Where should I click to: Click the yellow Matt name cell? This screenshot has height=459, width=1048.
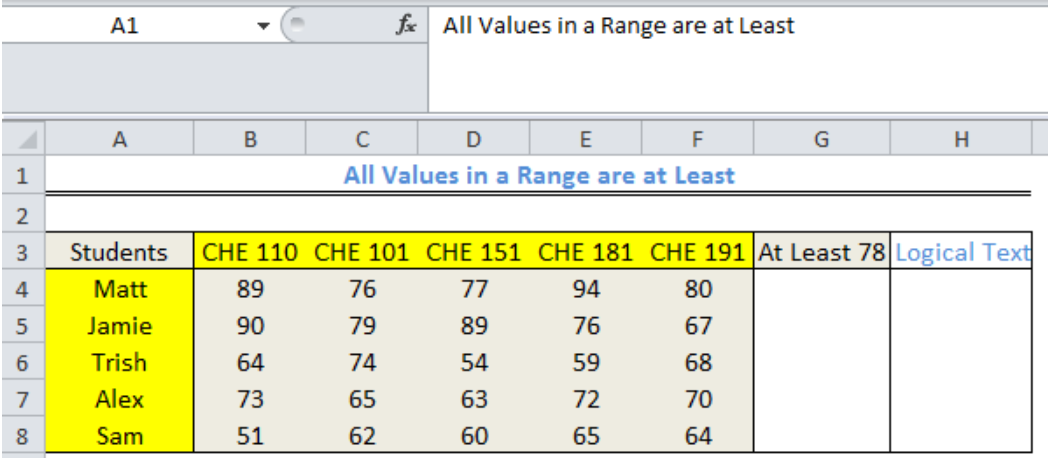coord(120,289)
